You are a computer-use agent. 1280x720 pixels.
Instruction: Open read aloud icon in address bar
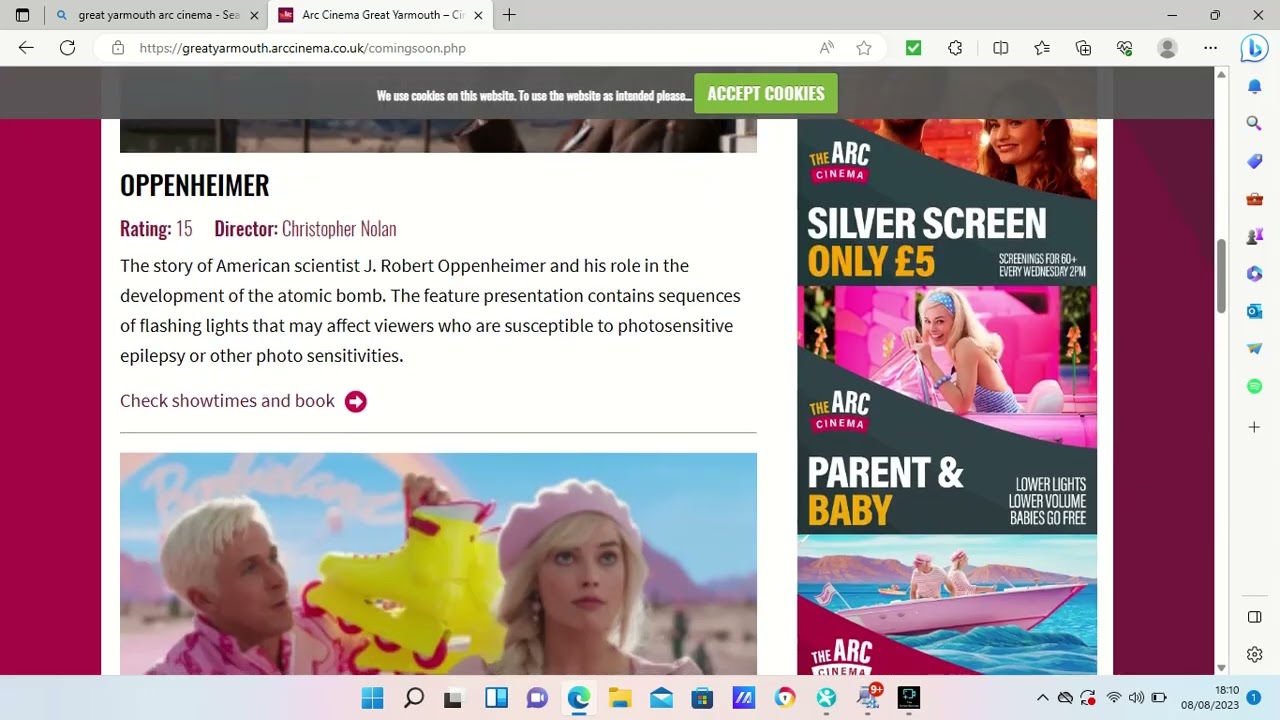click(x=827, y=48)
